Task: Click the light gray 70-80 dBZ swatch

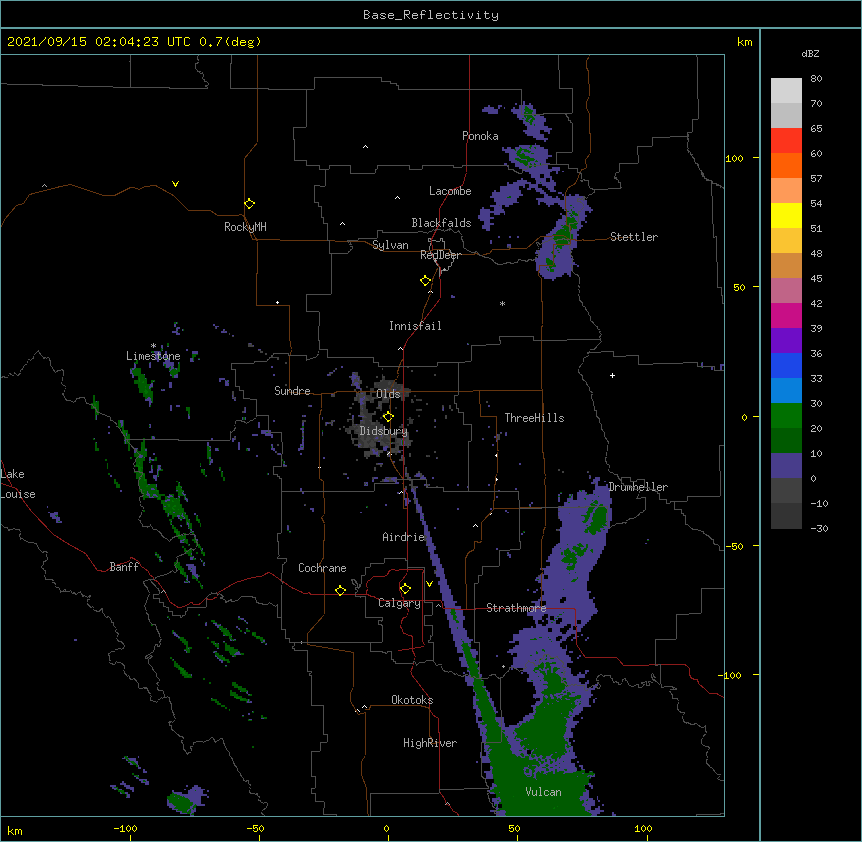Action: tap(786, 90)
